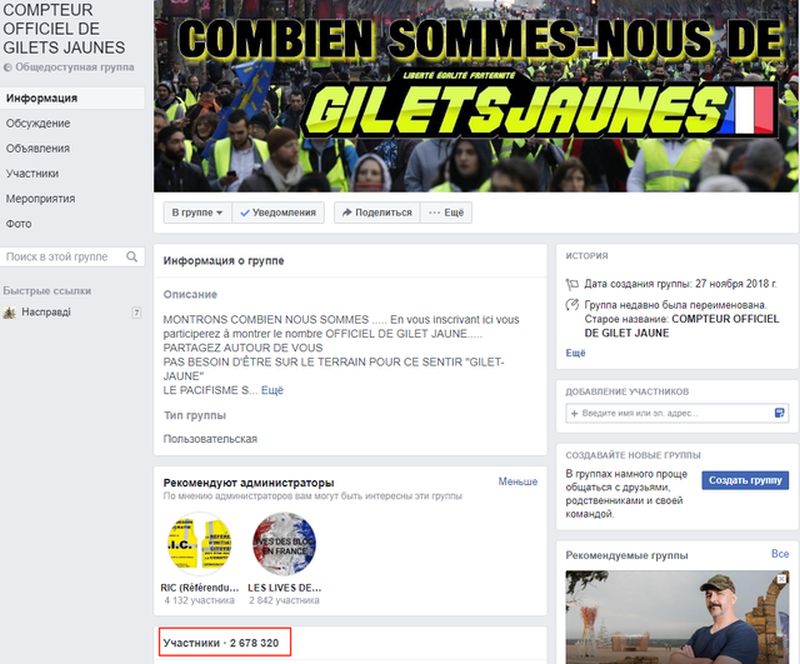The image size is (800, 664).
Task: Click the add member name or email field
Action: tap(677, 413)
